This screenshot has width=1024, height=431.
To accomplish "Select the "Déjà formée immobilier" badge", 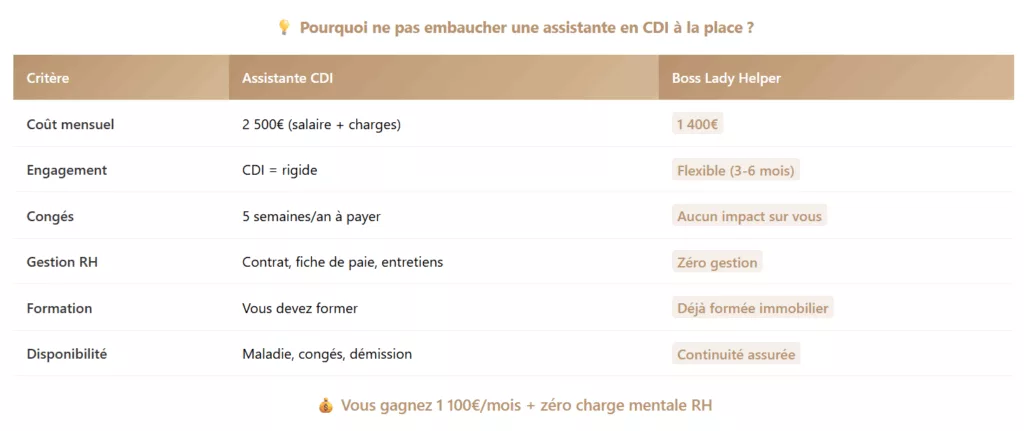I will [752, 308].
